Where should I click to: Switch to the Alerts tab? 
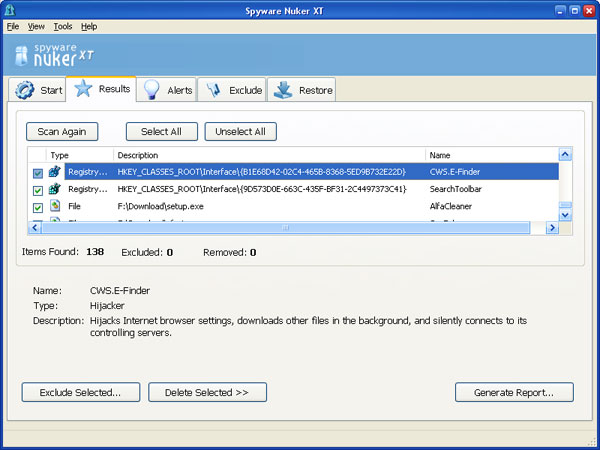166,90
